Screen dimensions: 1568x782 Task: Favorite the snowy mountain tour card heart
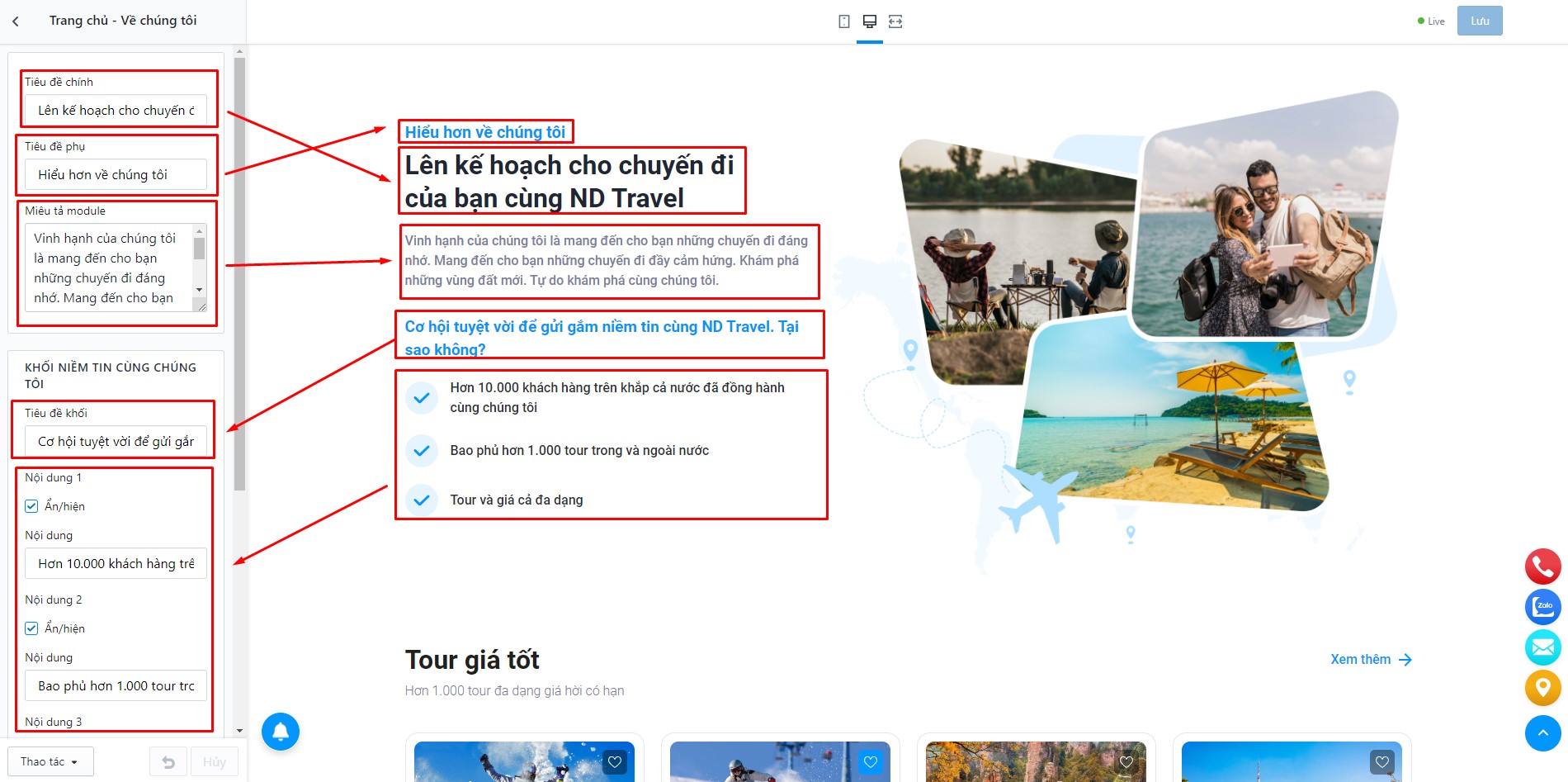click(615, 762)
